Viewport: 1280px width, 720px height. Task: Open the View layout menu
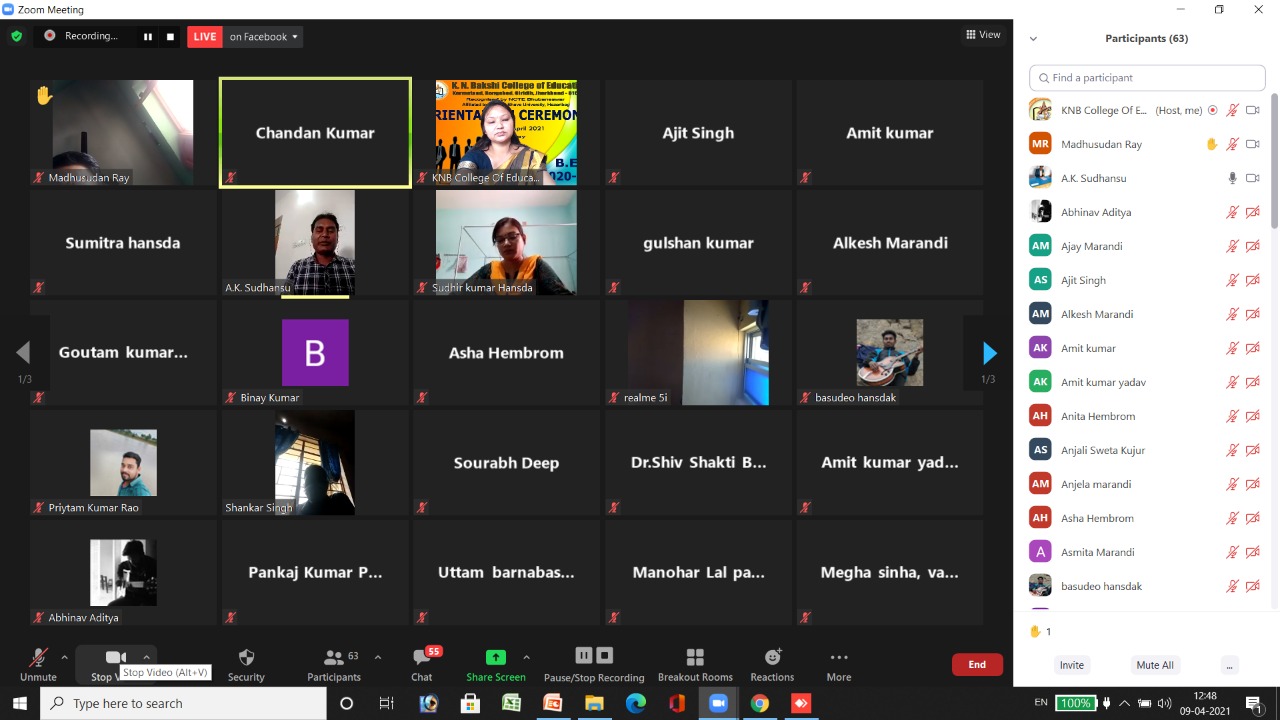pos(983,35)
